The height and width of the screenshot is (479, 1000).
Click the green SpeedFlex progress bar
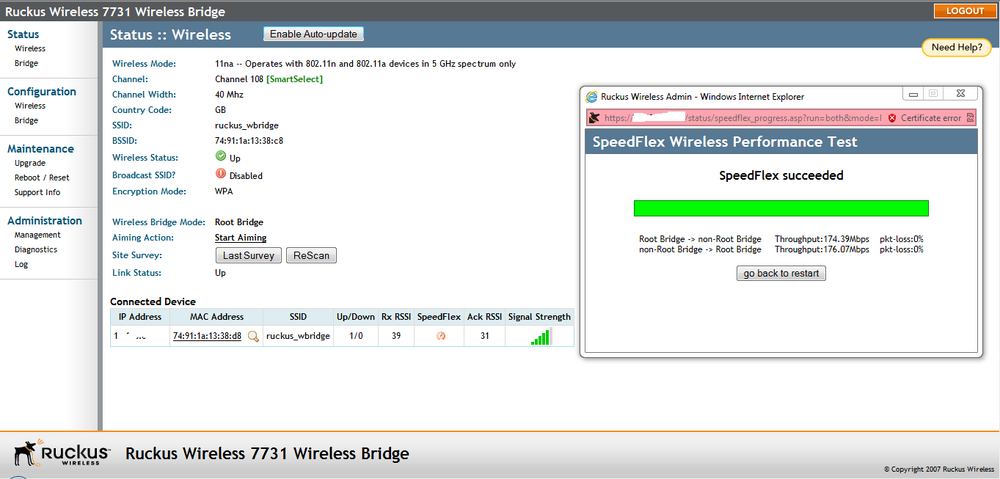781,208
